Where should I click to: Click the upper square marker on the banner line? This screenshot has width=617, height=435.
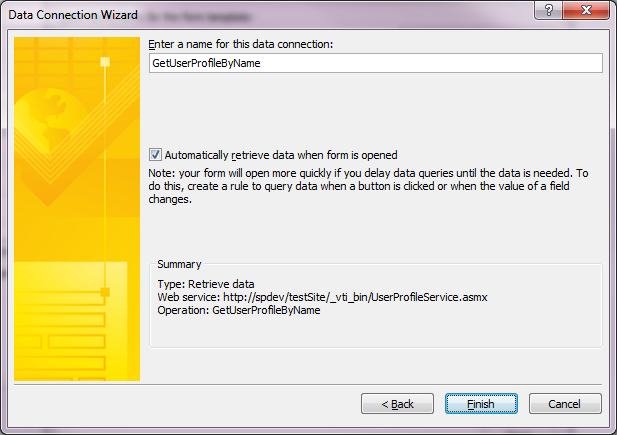[x=105, y=62]
